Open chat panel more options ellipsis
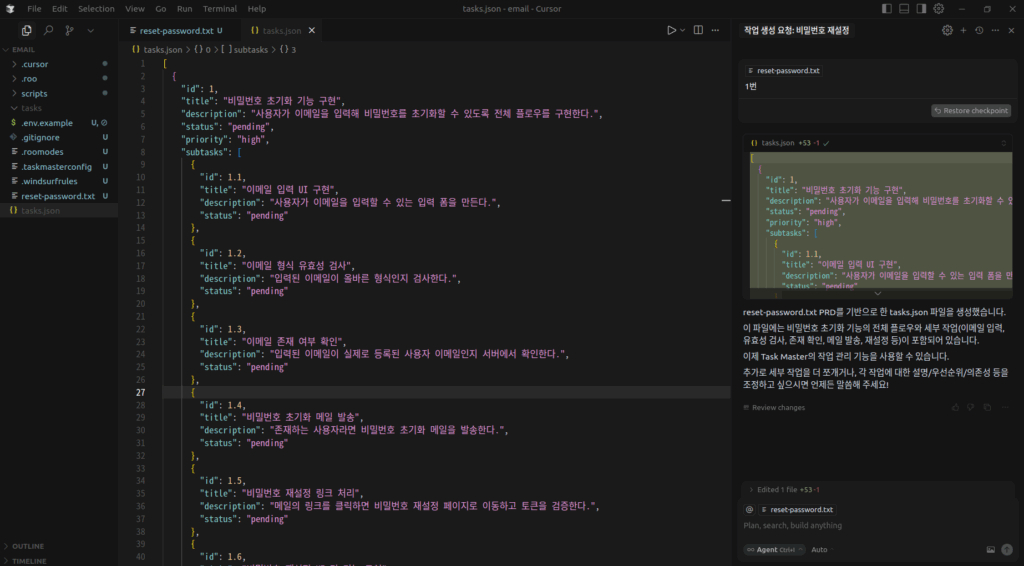Screen dimensions: 1024x566 tap(995, 30)
